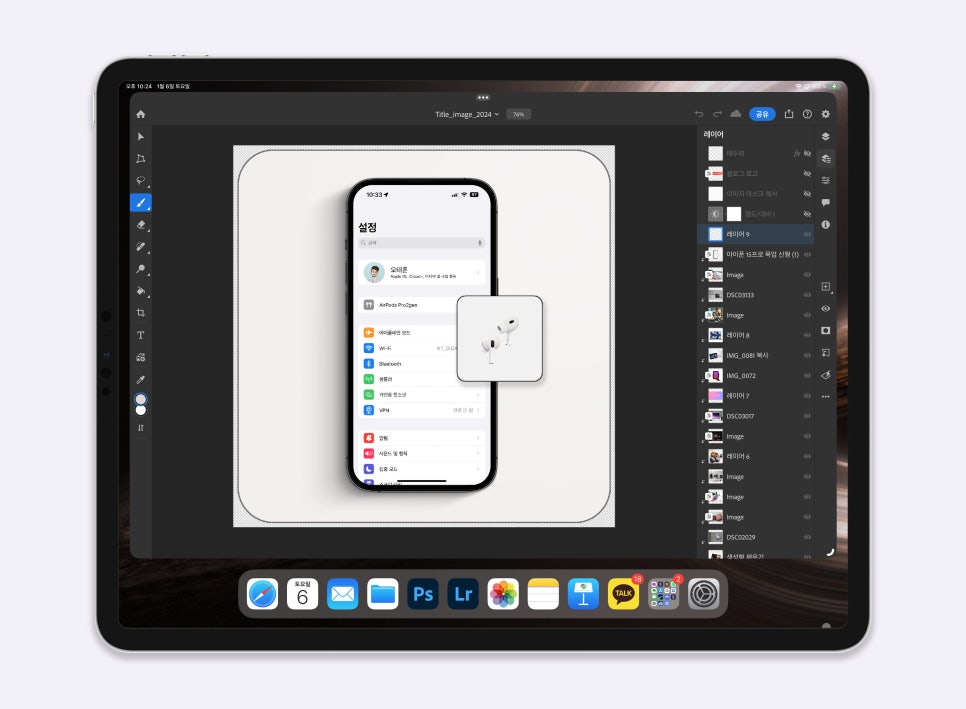Swap foreground and background colors
This screenshot has width=966, height=709.
(x=140, y=427)
